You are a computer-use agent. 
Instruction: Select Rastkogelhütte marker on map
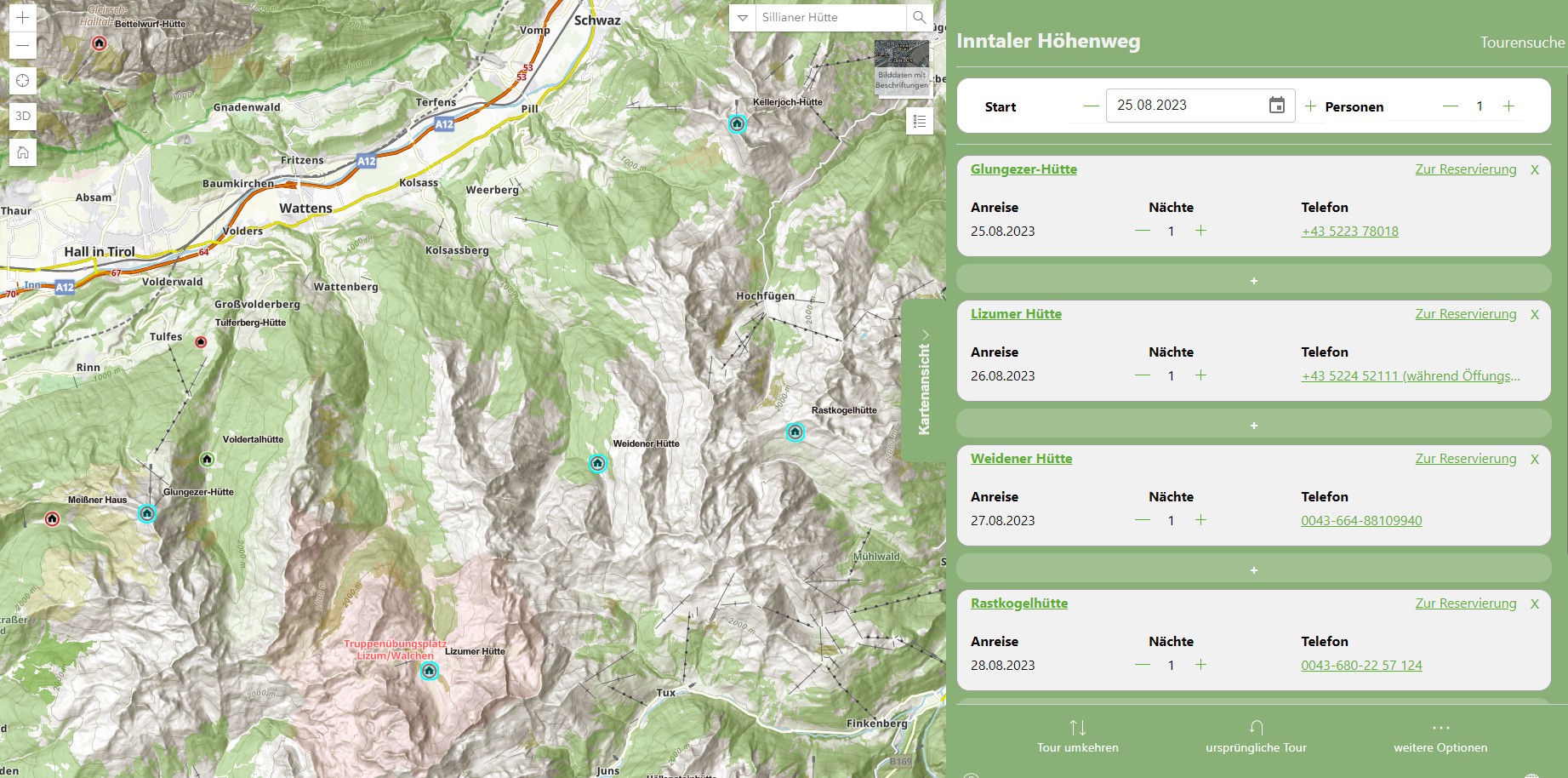[795, 432]
